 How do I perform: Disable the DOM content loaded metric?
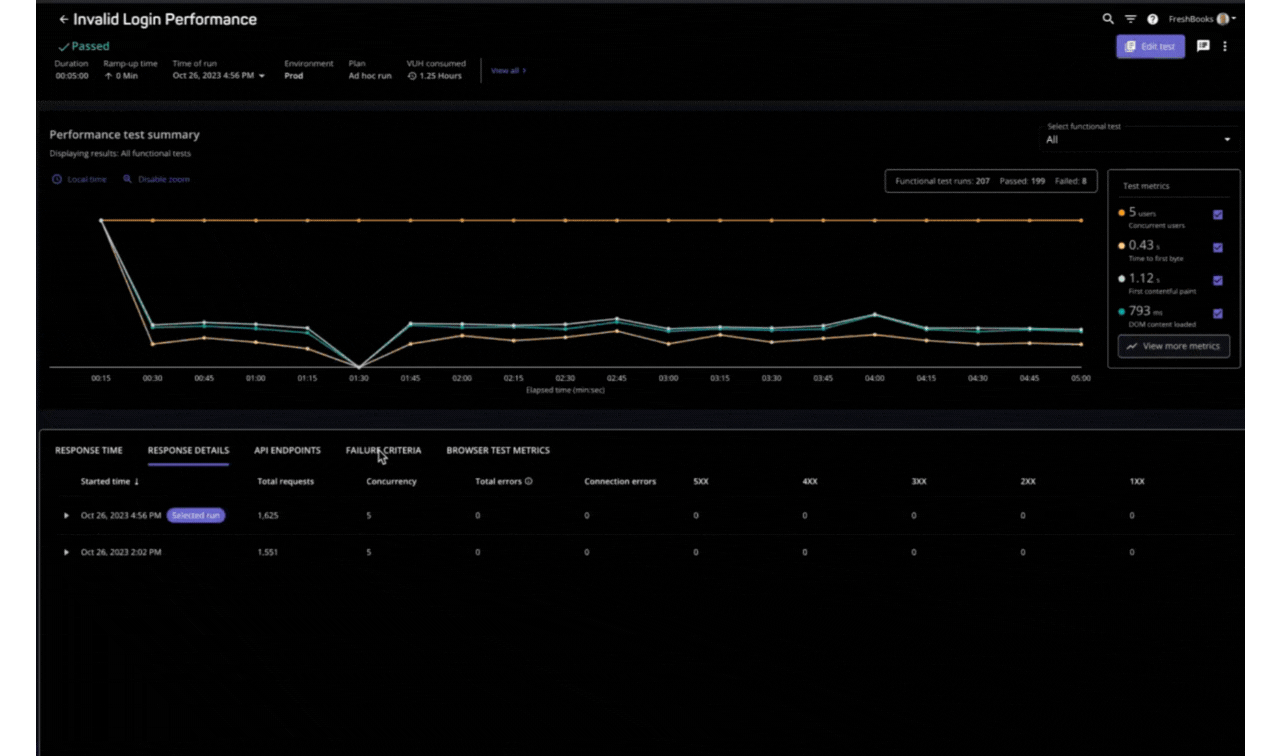click(1218, 313)
